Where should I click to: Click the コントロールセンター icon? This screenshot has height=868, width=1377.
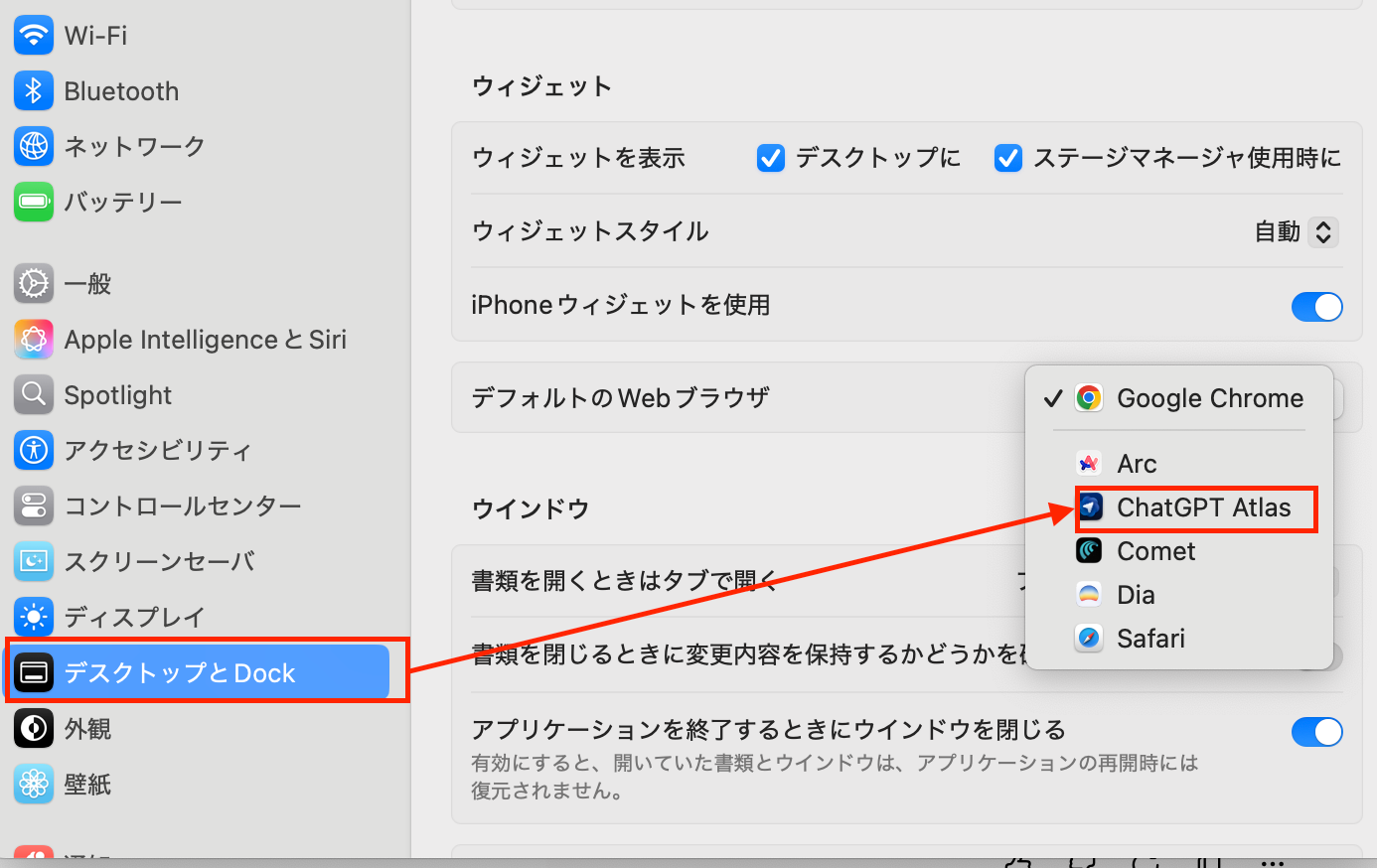(x=34, y=506)
